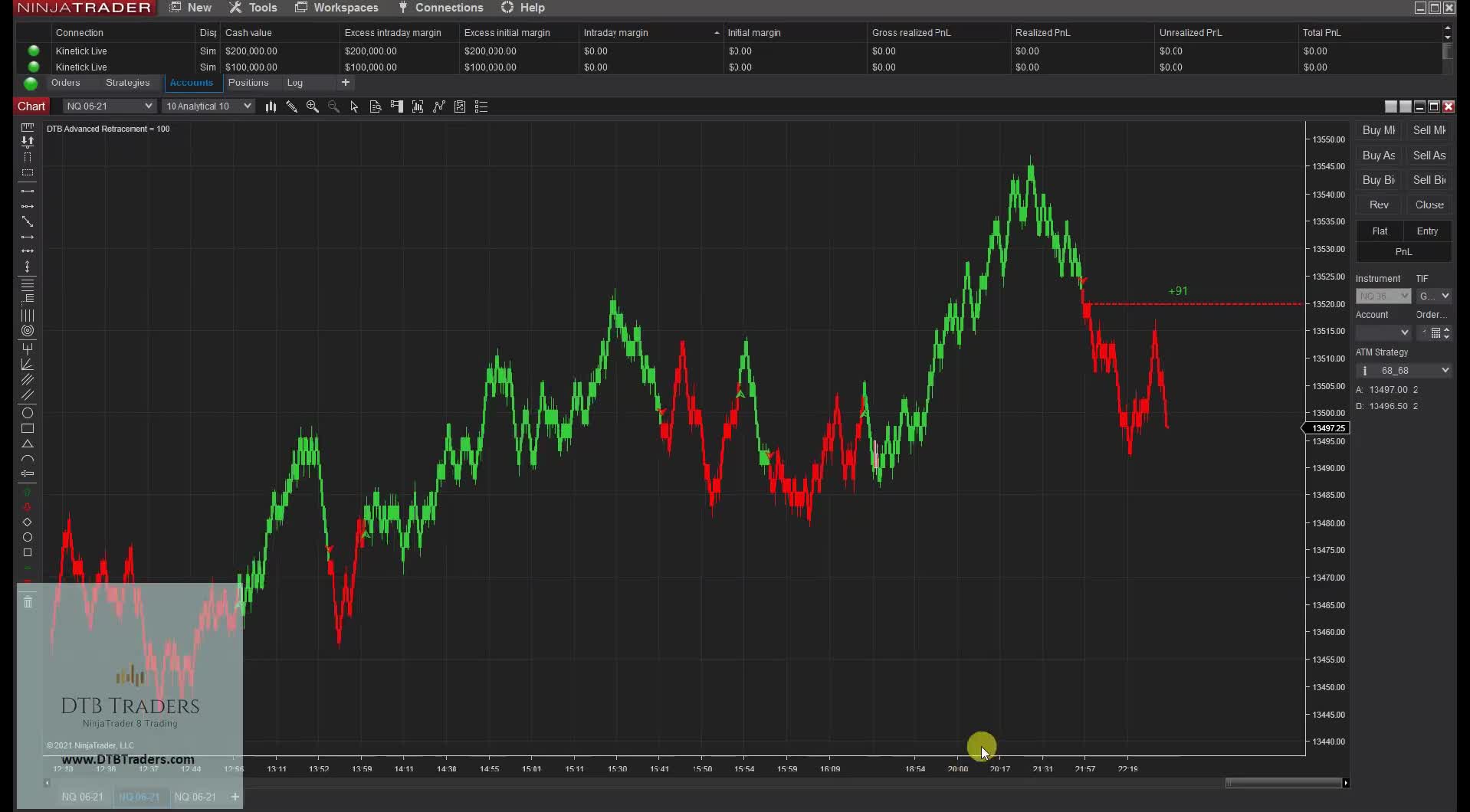
Task: Select the pencil drawing tool in the chart toolbar
Action: point(291,106)
